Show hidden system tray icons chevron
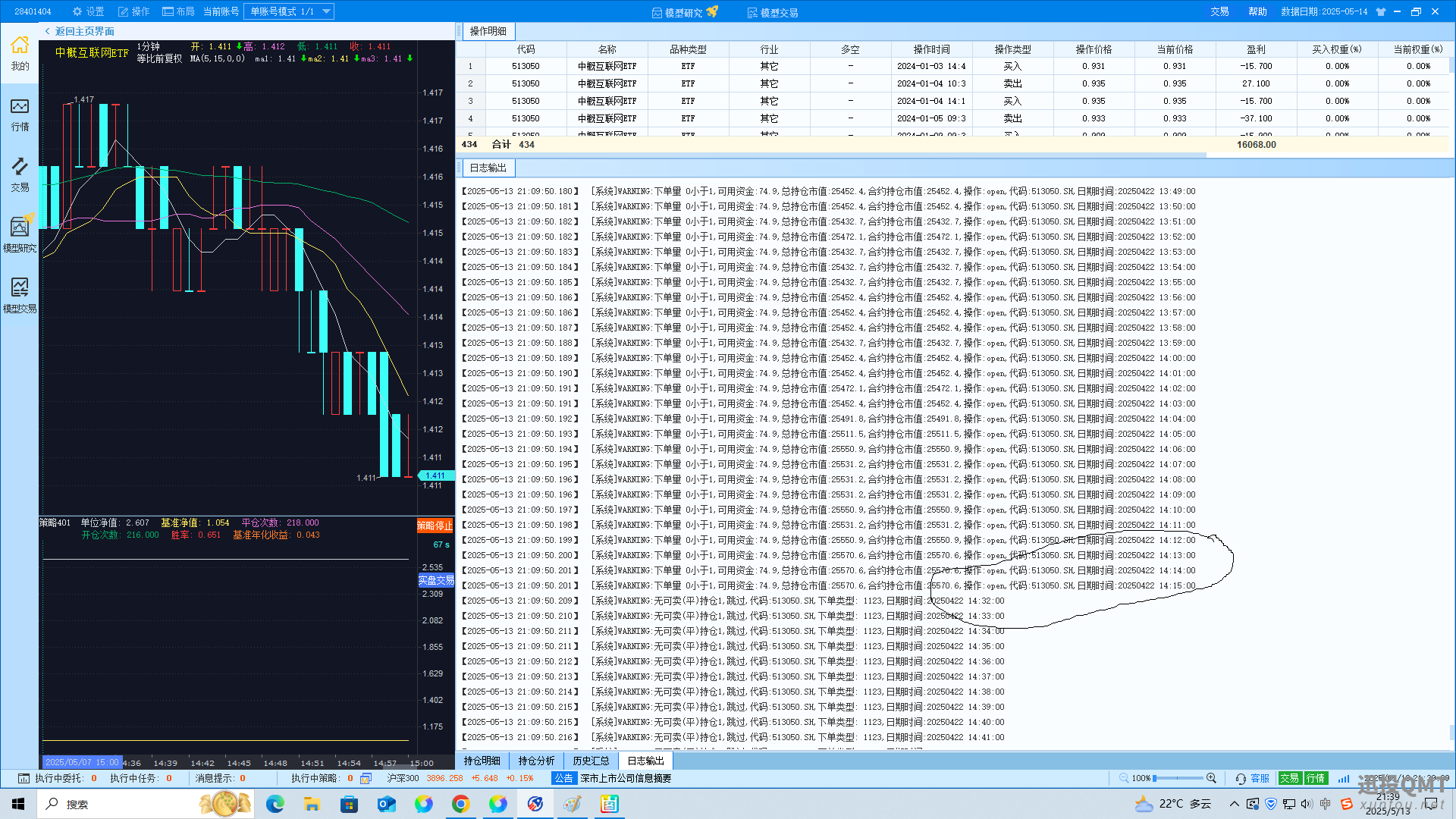Screen dimensions: 1456x819 pos(1235,804)
